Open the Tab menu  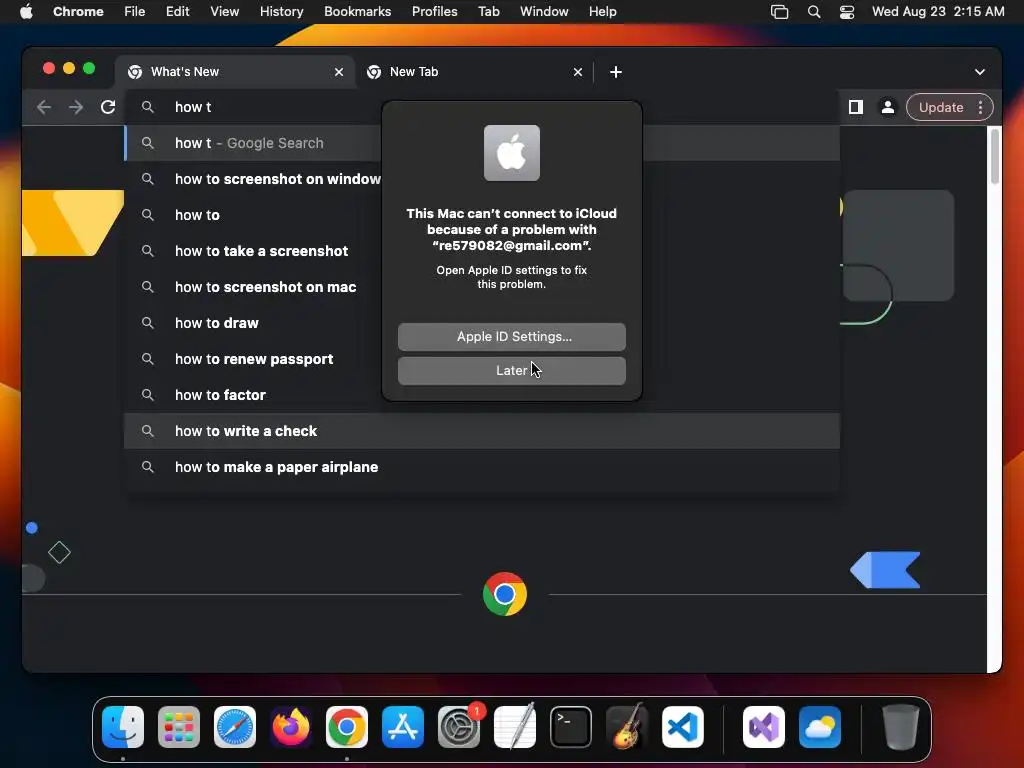point(488,12)
